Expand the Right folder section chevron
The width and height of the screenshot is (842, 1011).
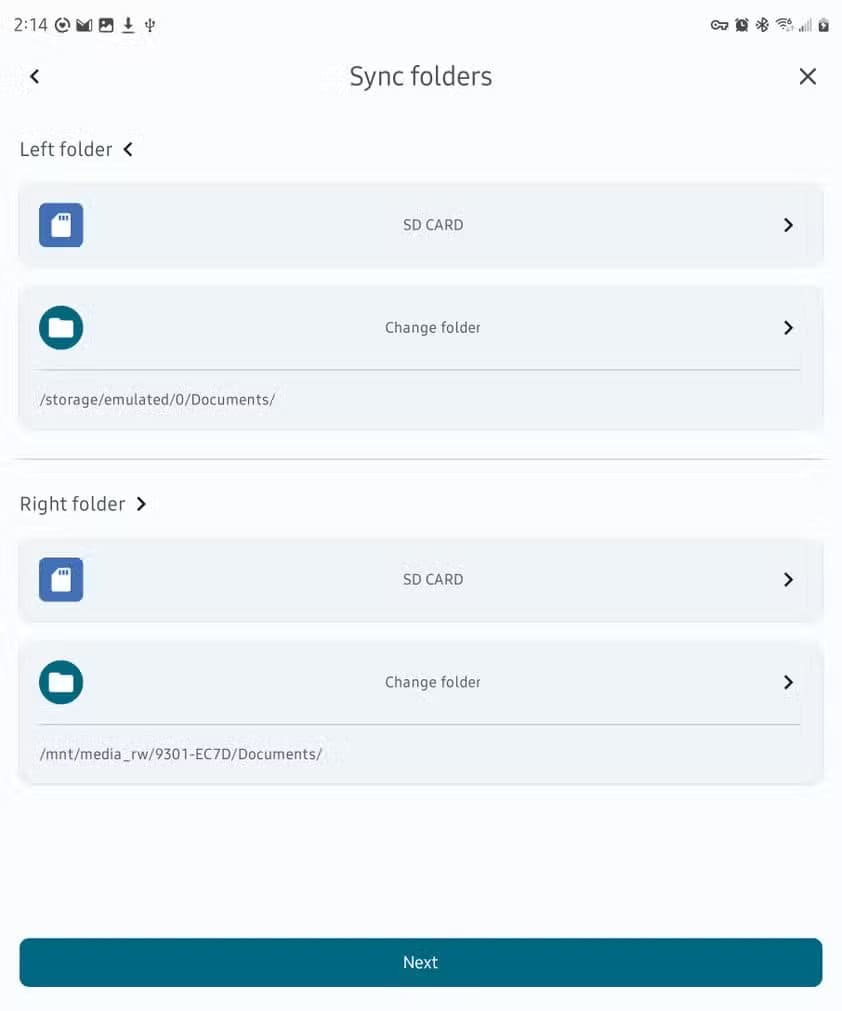pos(141,504)
